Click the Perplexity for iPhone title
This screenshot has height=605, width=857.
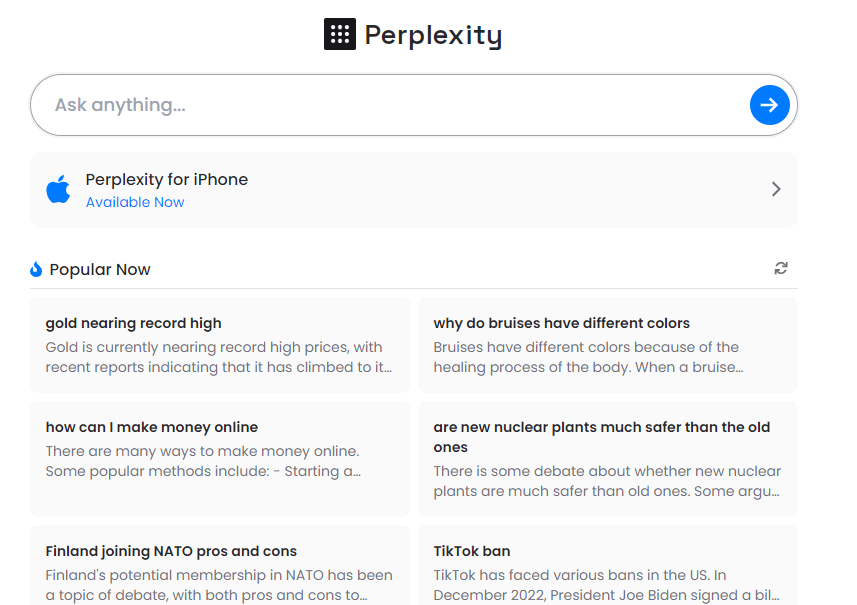(x=167, y=180)
